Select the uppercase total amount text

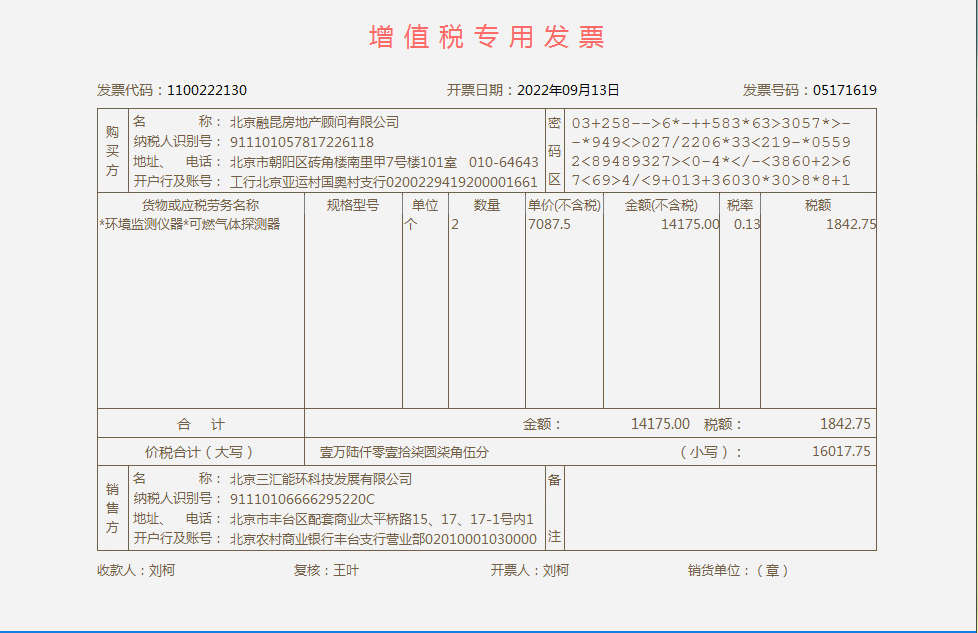click(404, 452)
